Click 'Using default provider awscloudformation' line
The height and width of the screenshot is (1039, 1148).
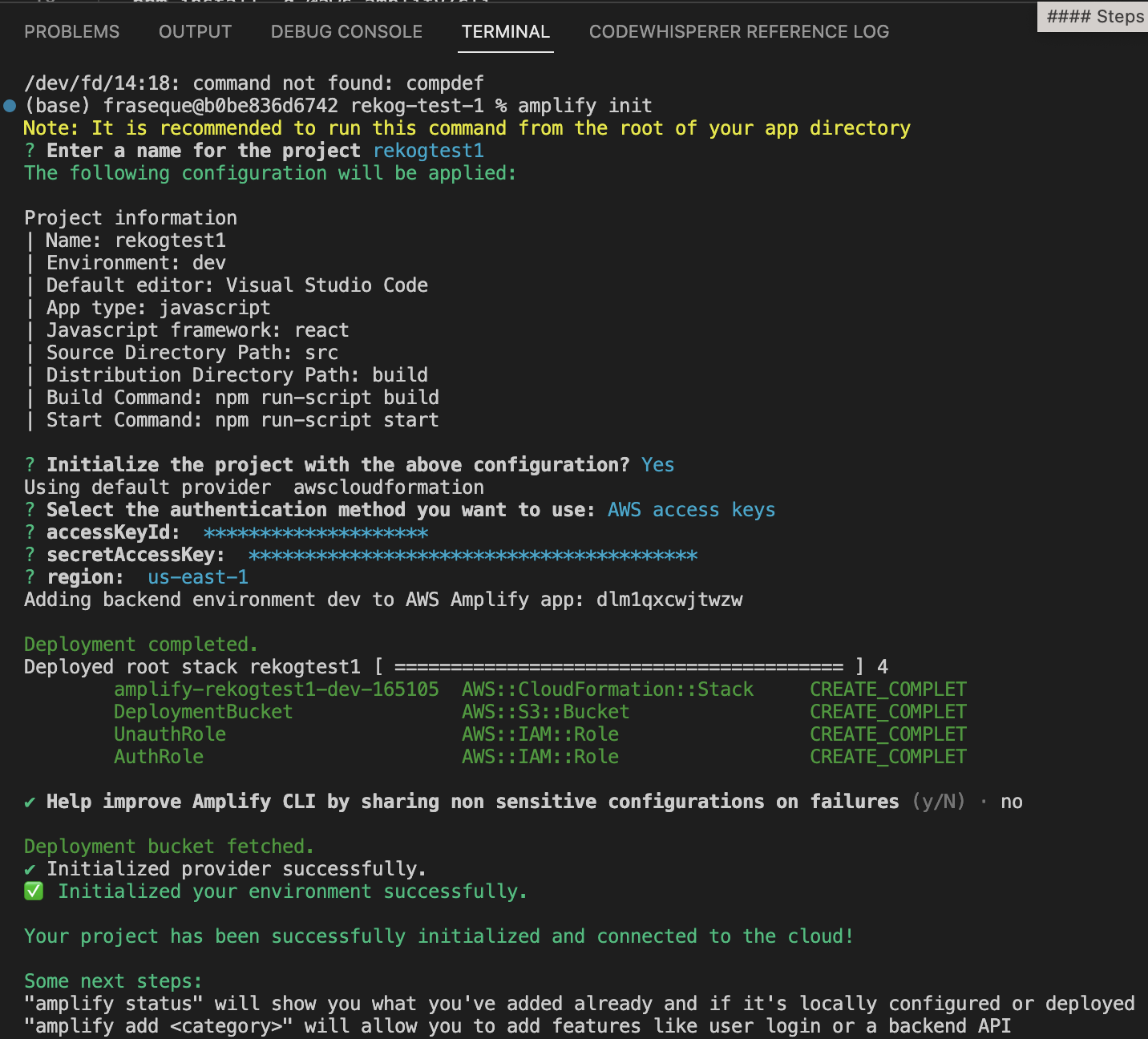(x=254, y=487)
